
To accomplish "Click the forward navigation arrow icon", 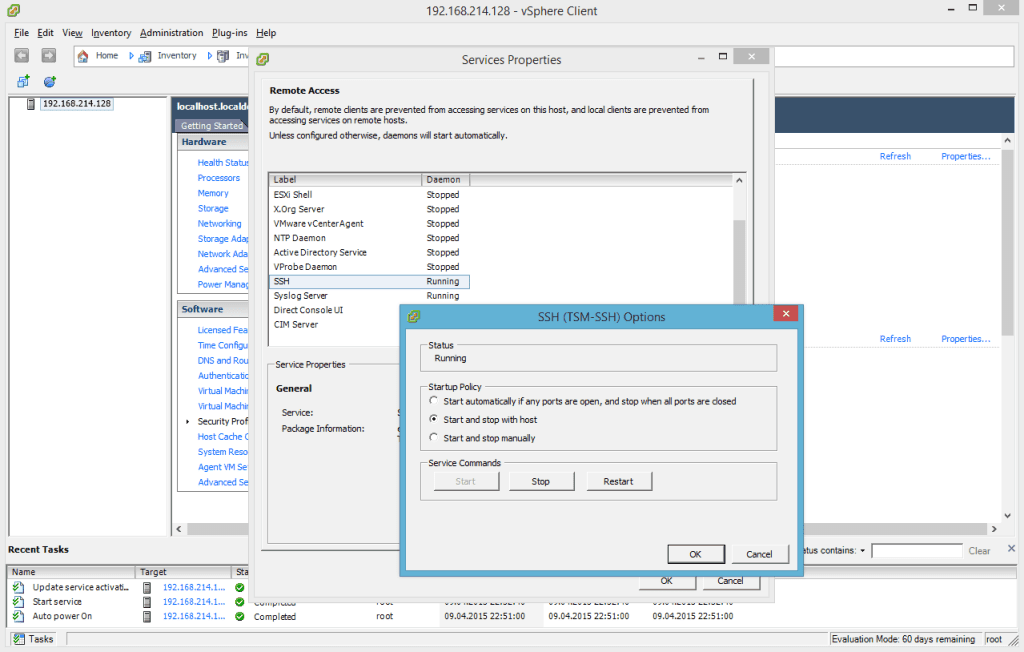I will (x=48, y=56).
